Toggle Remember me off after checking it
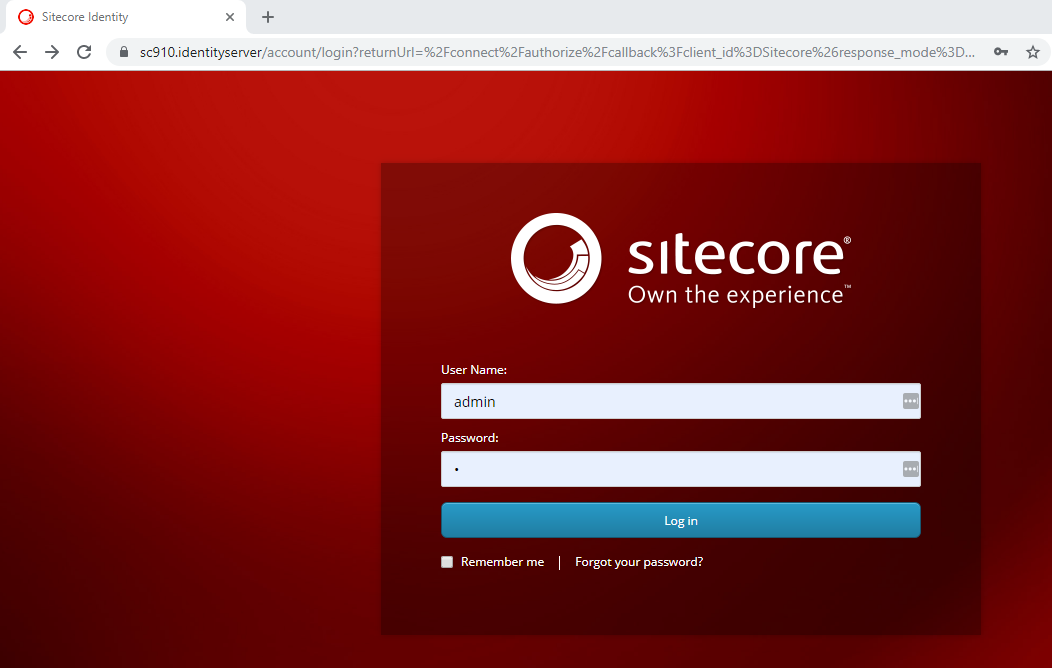 pyautogui.click(x=447, y=562)
